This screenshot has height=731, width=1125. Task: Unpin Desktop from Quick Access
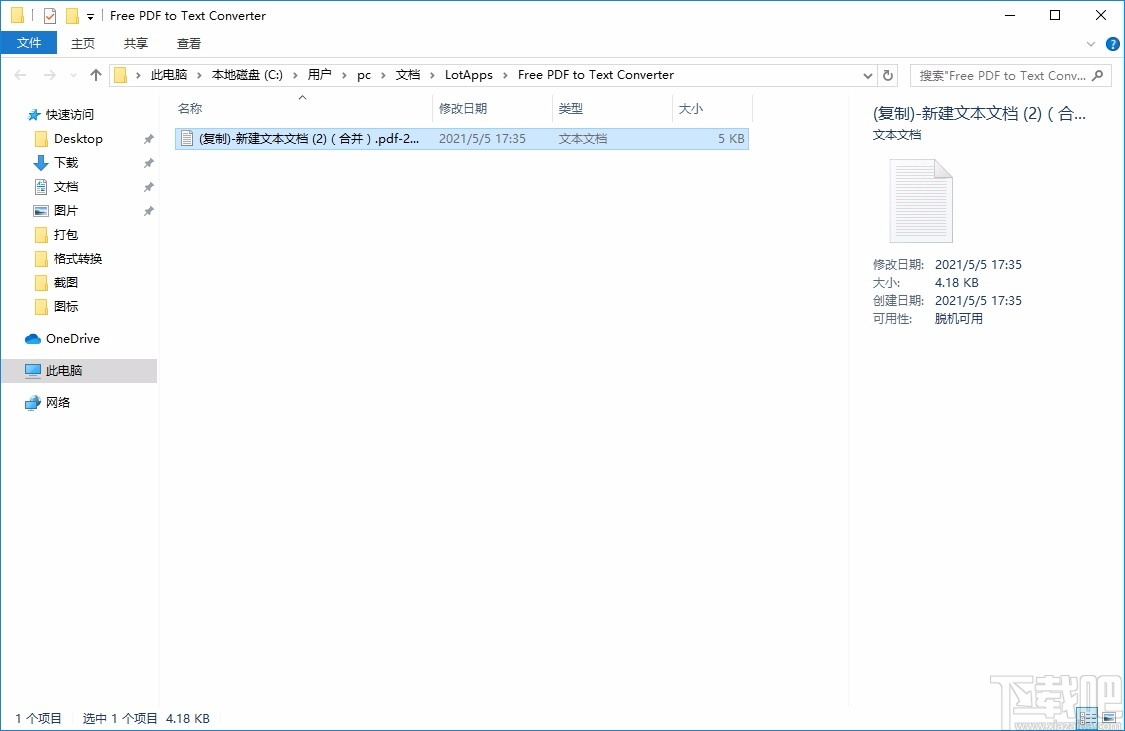[x=148, y=138]
